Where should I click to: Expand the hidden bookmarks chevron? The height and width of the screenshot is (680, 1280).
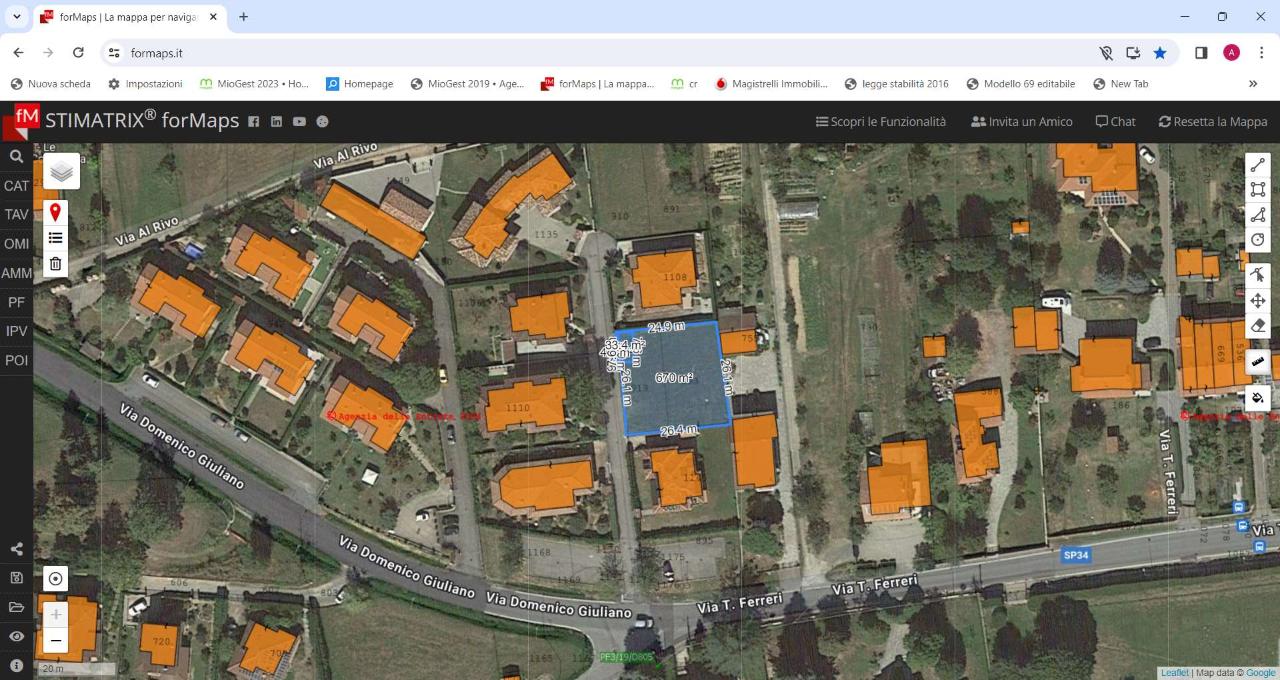pyautogui.click(x=1253, y=84)
